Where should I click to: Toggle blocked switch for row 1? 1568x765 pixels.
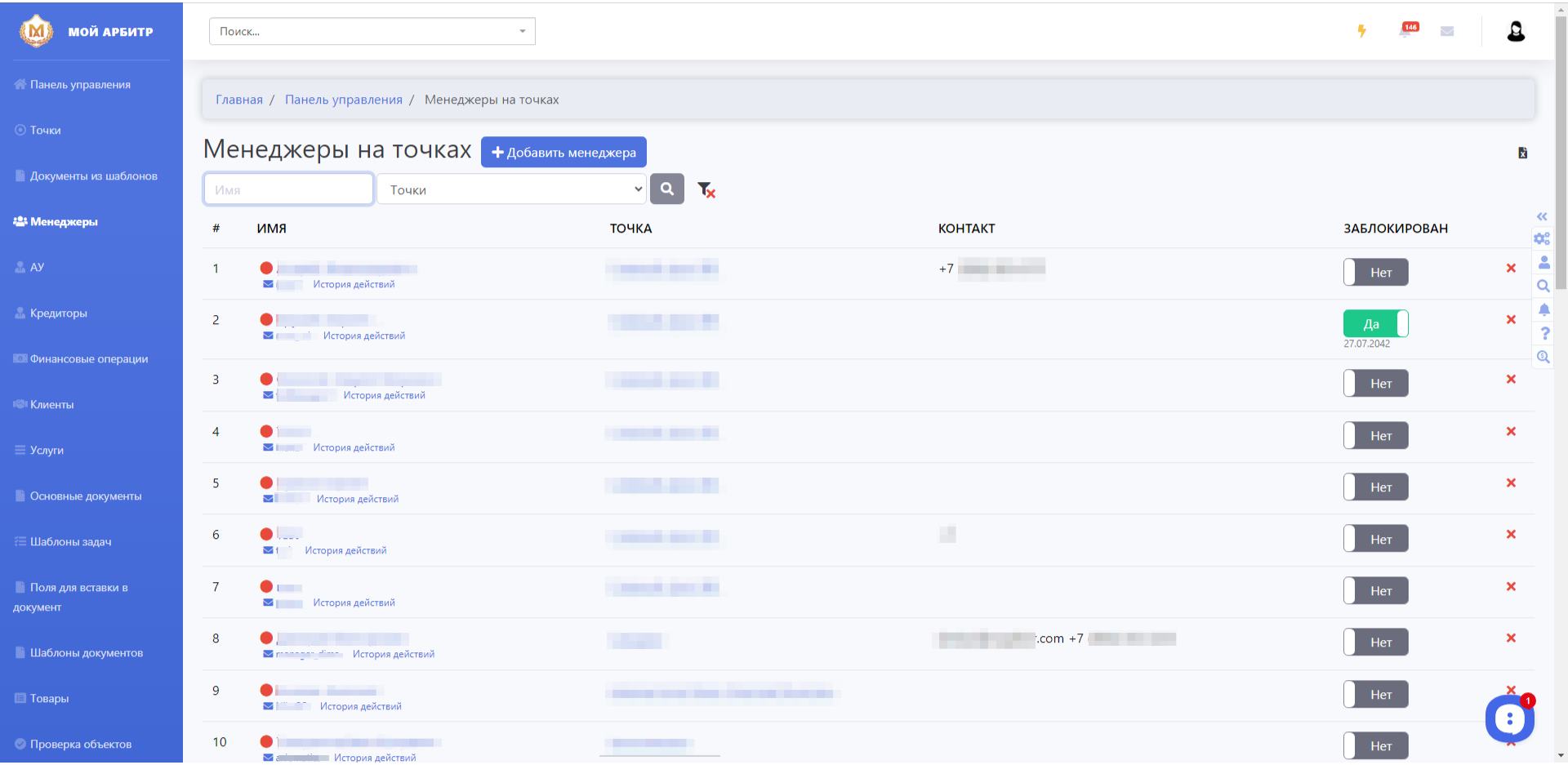pos(1376,273)
